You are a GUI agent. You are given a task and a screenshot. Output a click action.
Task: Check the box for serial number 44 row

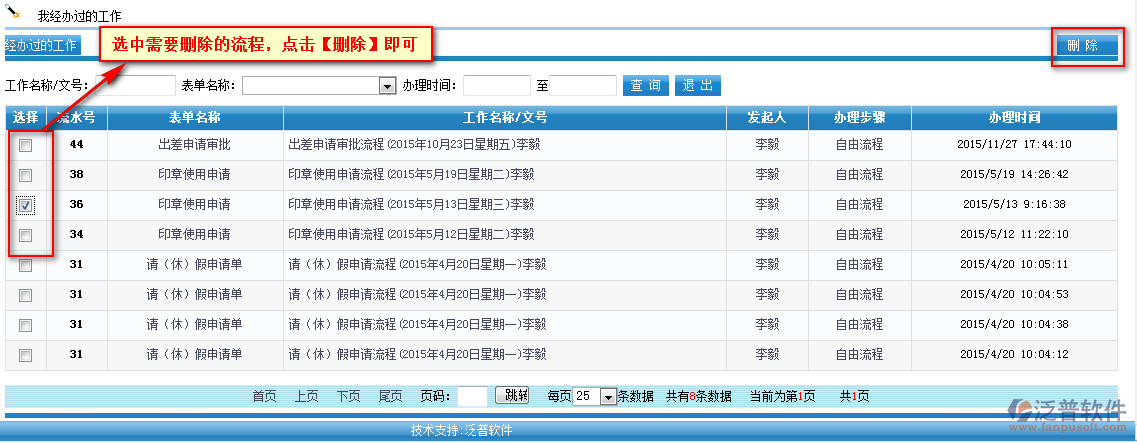click(x=26, y=145)
